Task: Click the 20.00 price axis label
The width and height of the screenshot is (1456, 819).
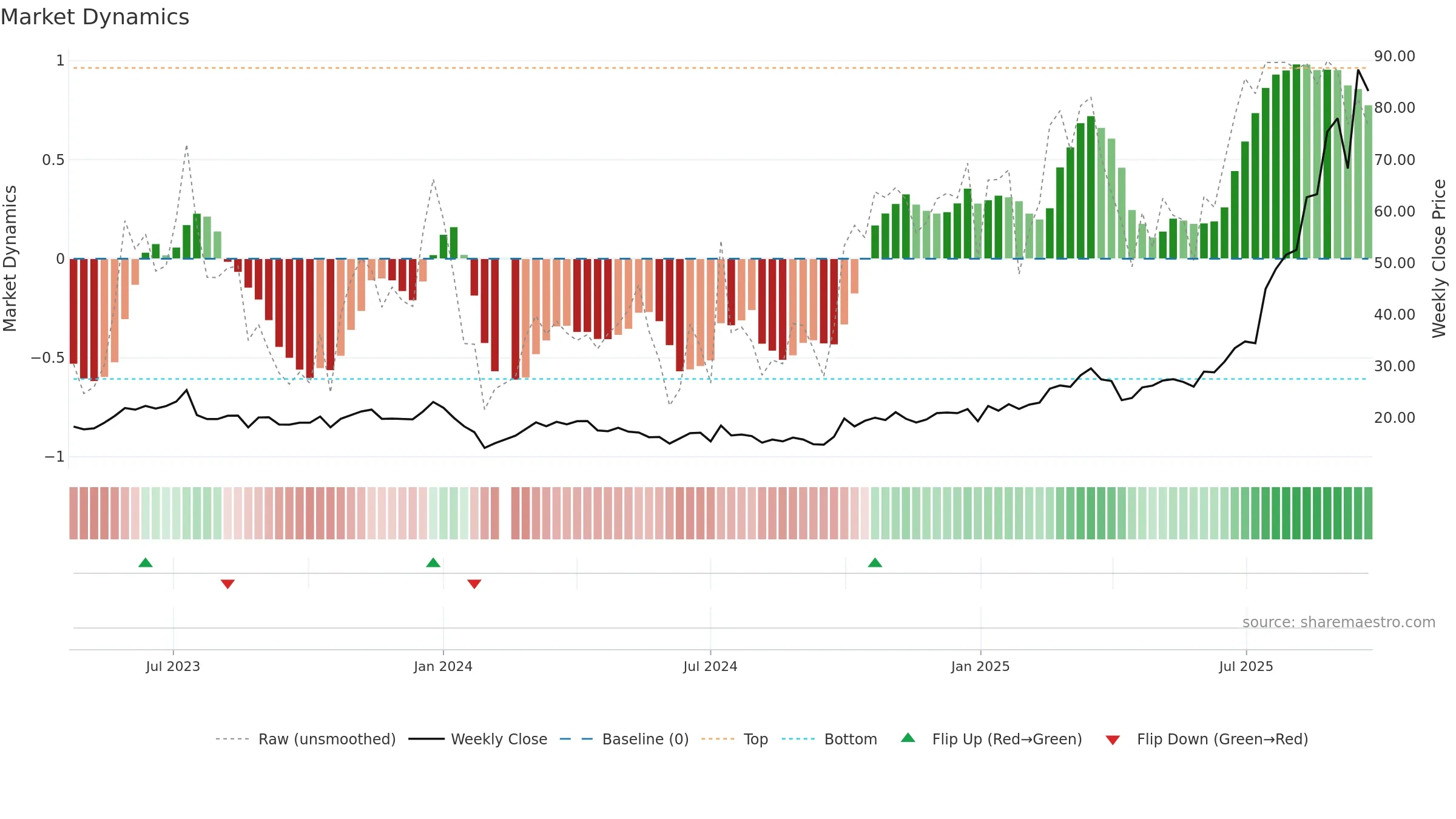Action: point(1395,418)
